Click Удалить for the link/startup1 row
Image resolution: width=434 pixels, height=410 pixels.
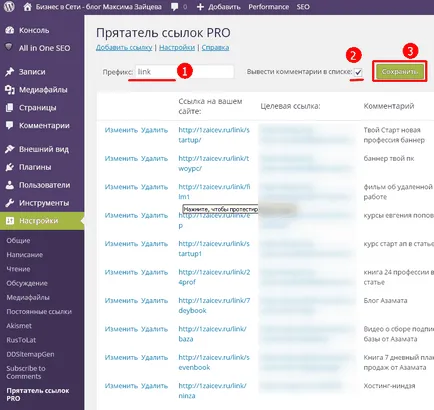(154, 244)
